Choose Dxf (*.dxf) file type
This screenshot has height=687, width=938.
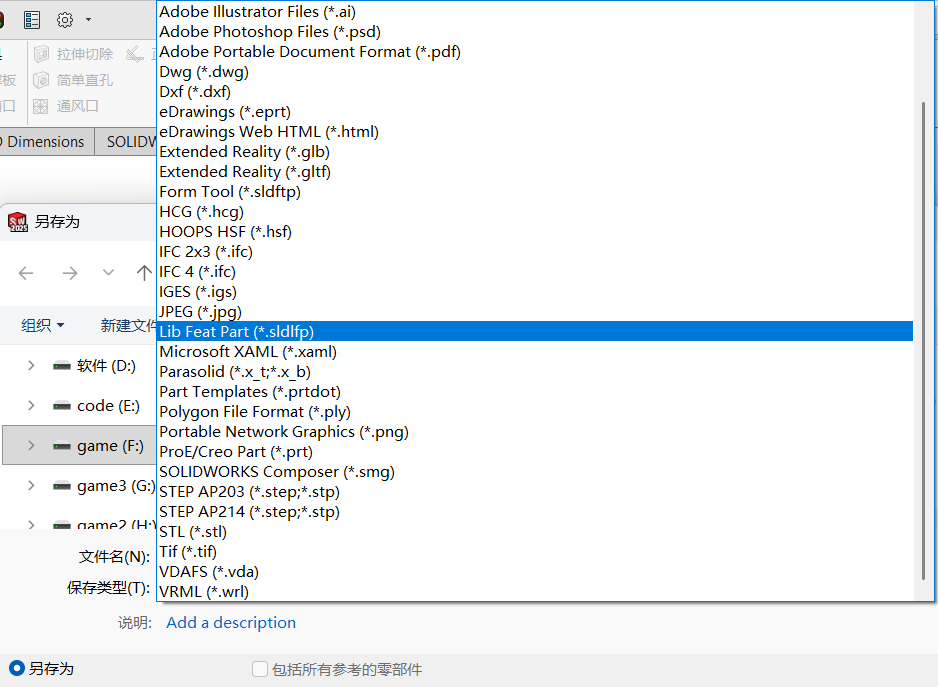[x=534, y=92]
